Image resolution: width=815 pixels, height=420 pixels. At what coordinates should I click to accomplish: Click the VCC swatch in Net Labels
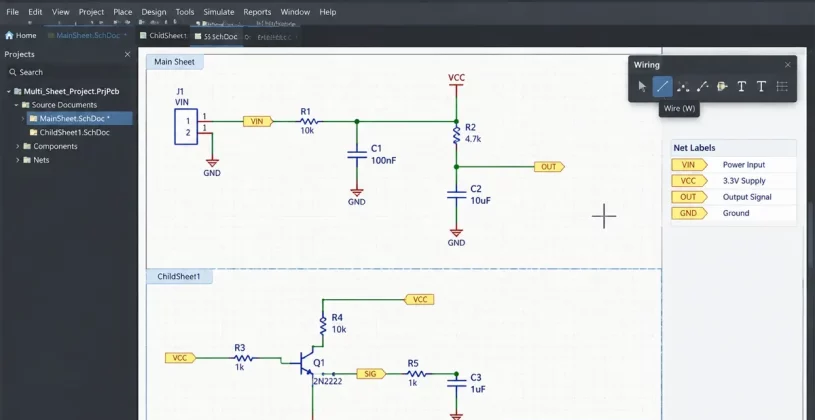689,181
